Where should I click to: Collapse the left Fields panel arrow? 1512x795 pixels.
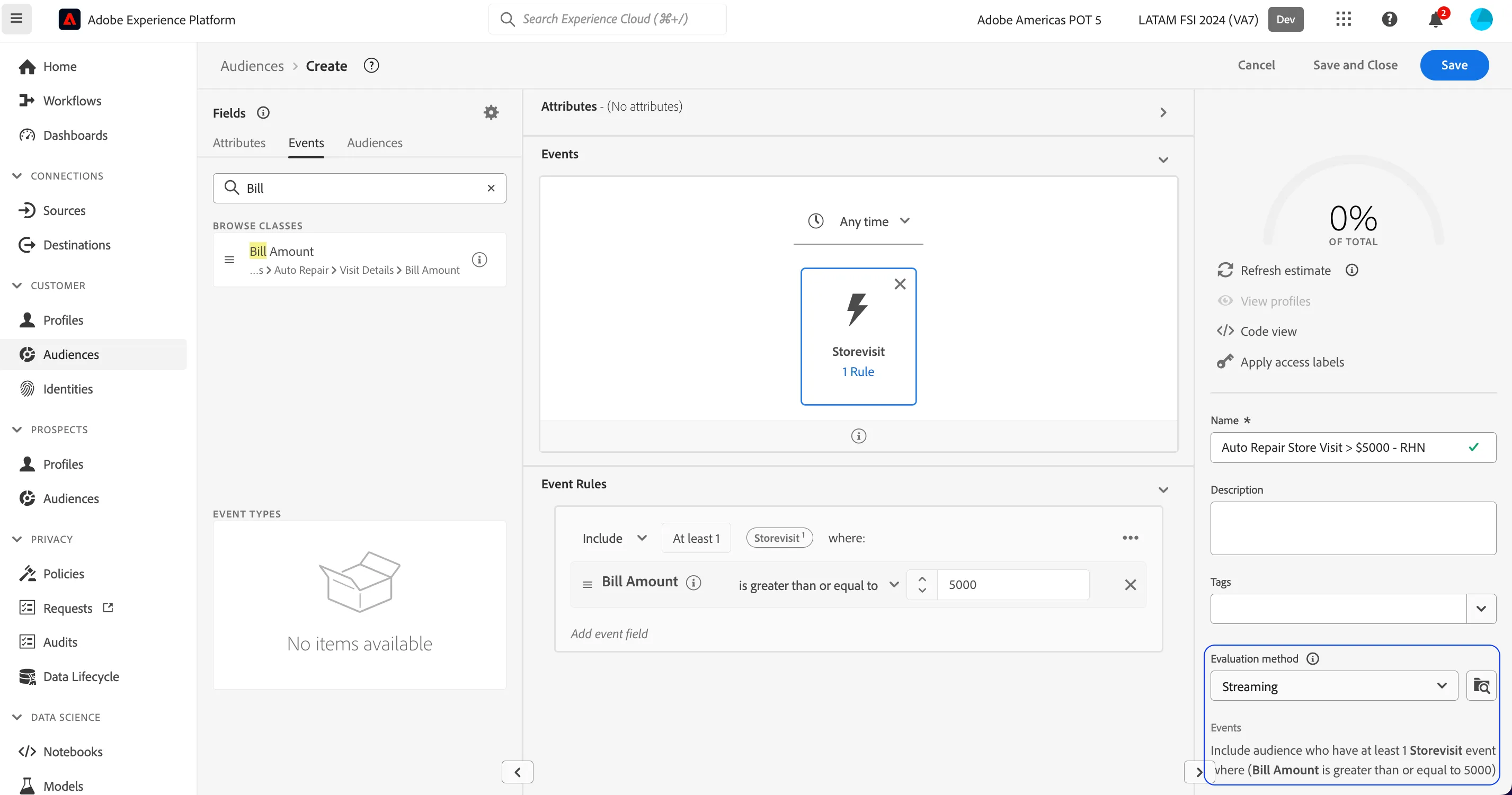517,772
